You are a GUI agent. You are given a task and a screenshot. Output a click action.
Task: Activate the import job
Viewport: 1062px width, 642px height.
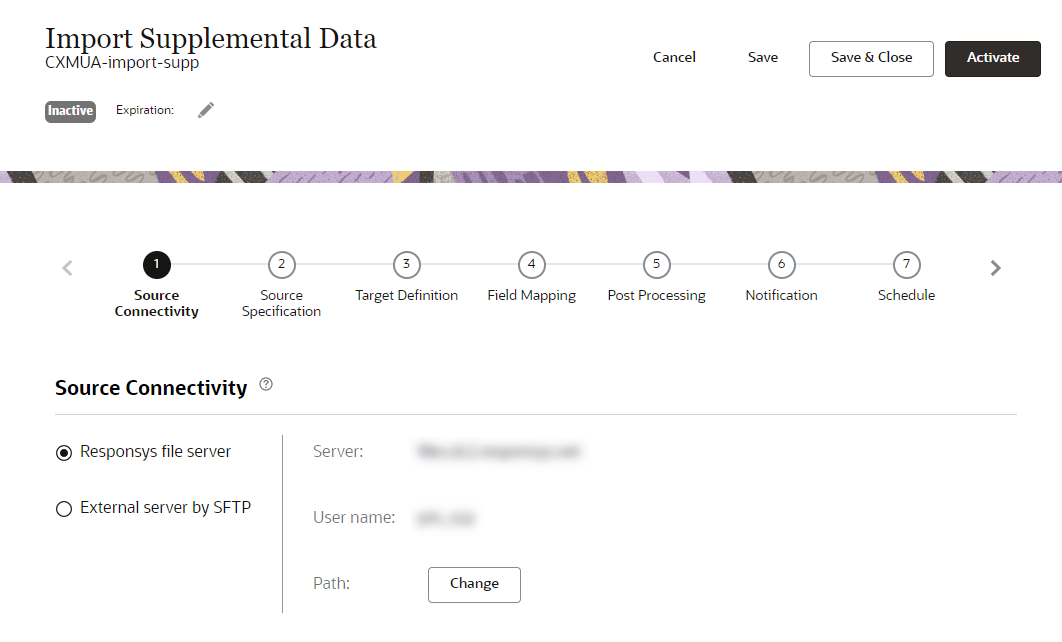[x=993, y=58]
